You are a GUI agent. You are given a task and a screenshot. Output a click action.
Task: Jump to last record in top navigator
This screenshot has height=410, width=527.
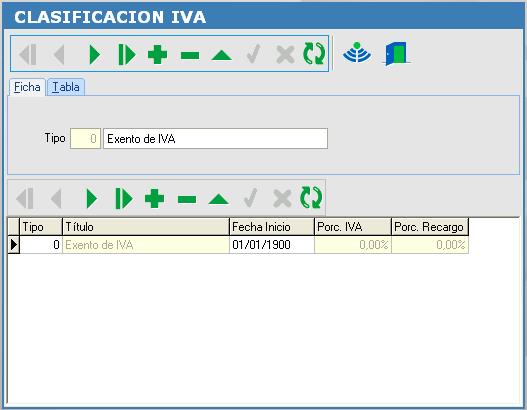pos(127,55)
